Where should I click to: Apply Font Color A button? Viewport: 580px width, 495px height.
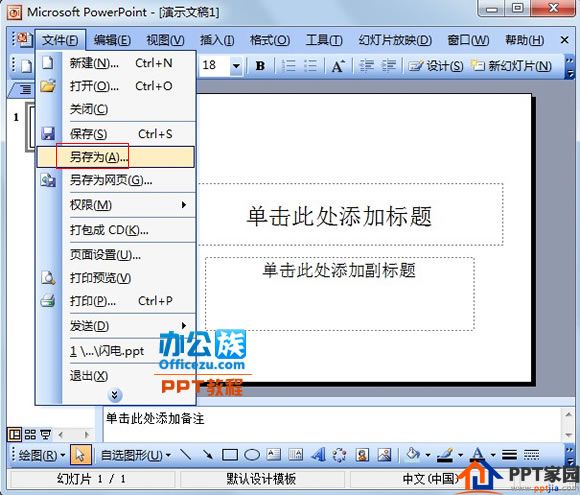coord(478,455)
